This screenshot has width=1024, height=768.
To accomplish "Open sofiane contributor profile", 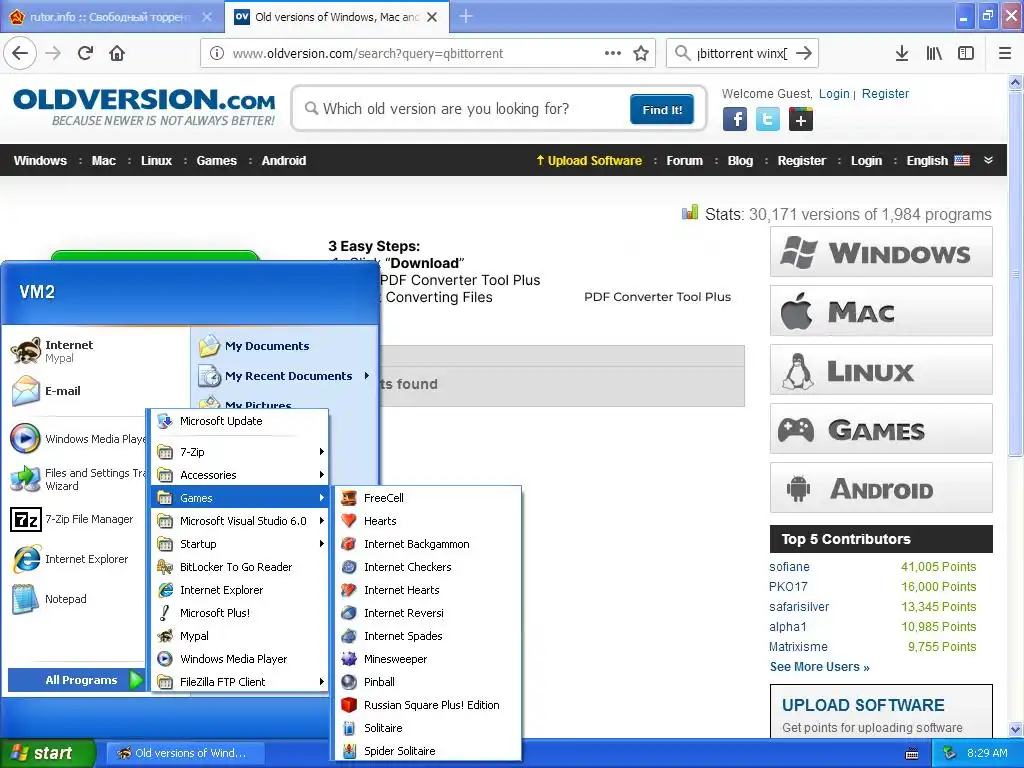I will pyautogui.click(x=789, y=567).
